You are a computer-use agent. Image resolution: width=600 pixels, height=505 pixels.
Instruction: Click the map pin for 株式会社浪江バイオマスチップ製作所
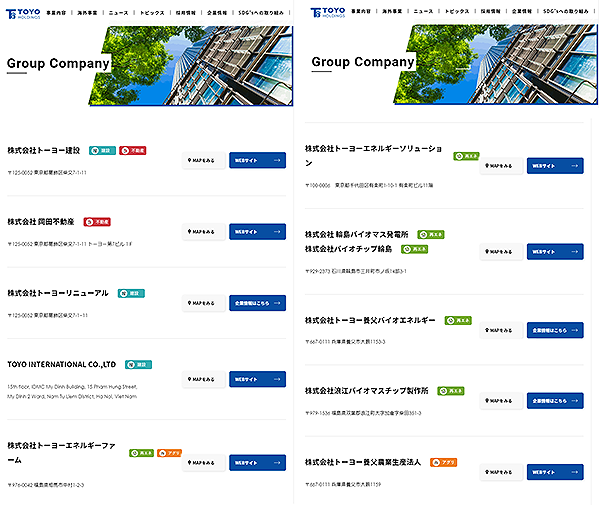(487, 400)
